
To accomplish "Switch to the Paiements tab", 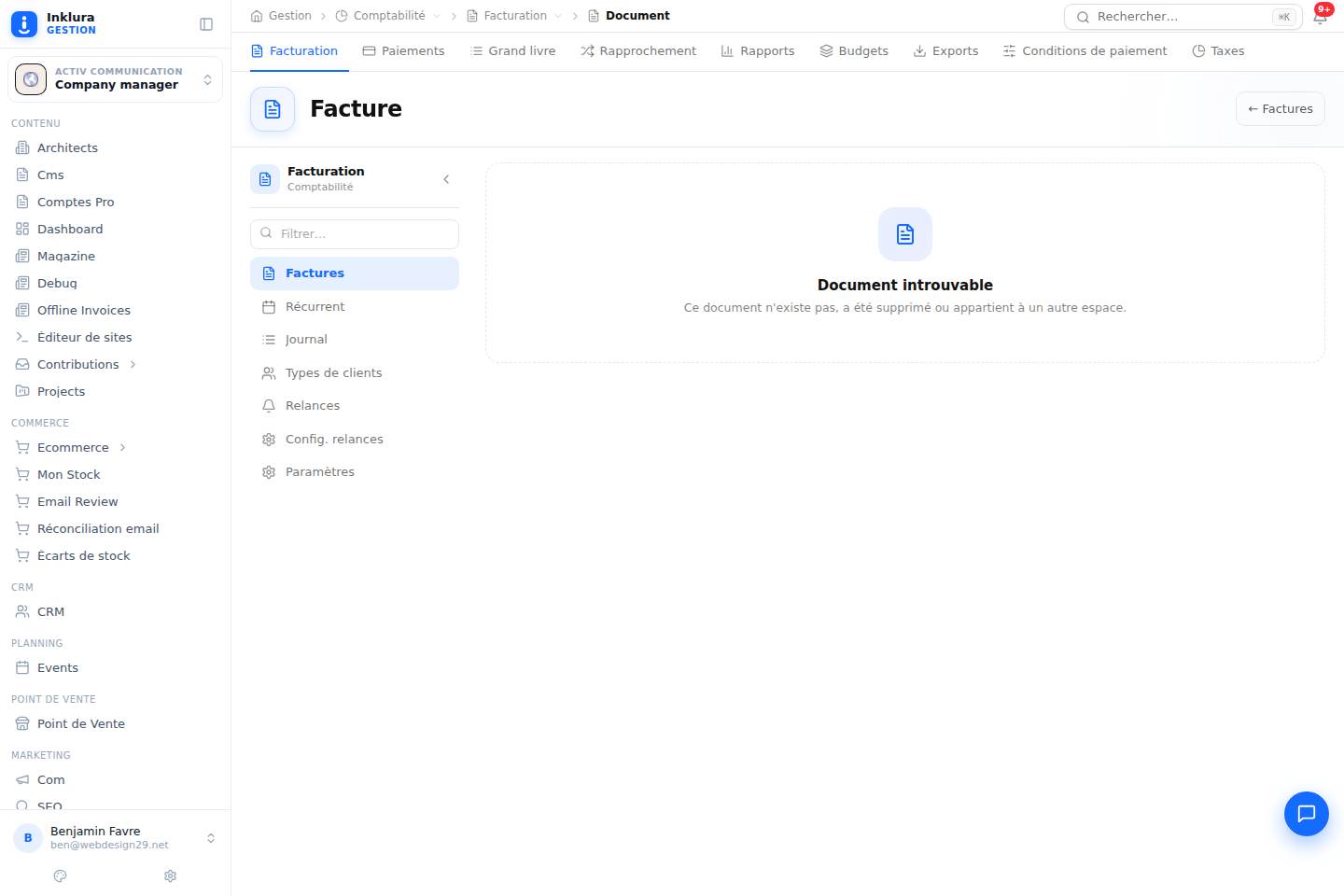I will click(x=403, y=51).
